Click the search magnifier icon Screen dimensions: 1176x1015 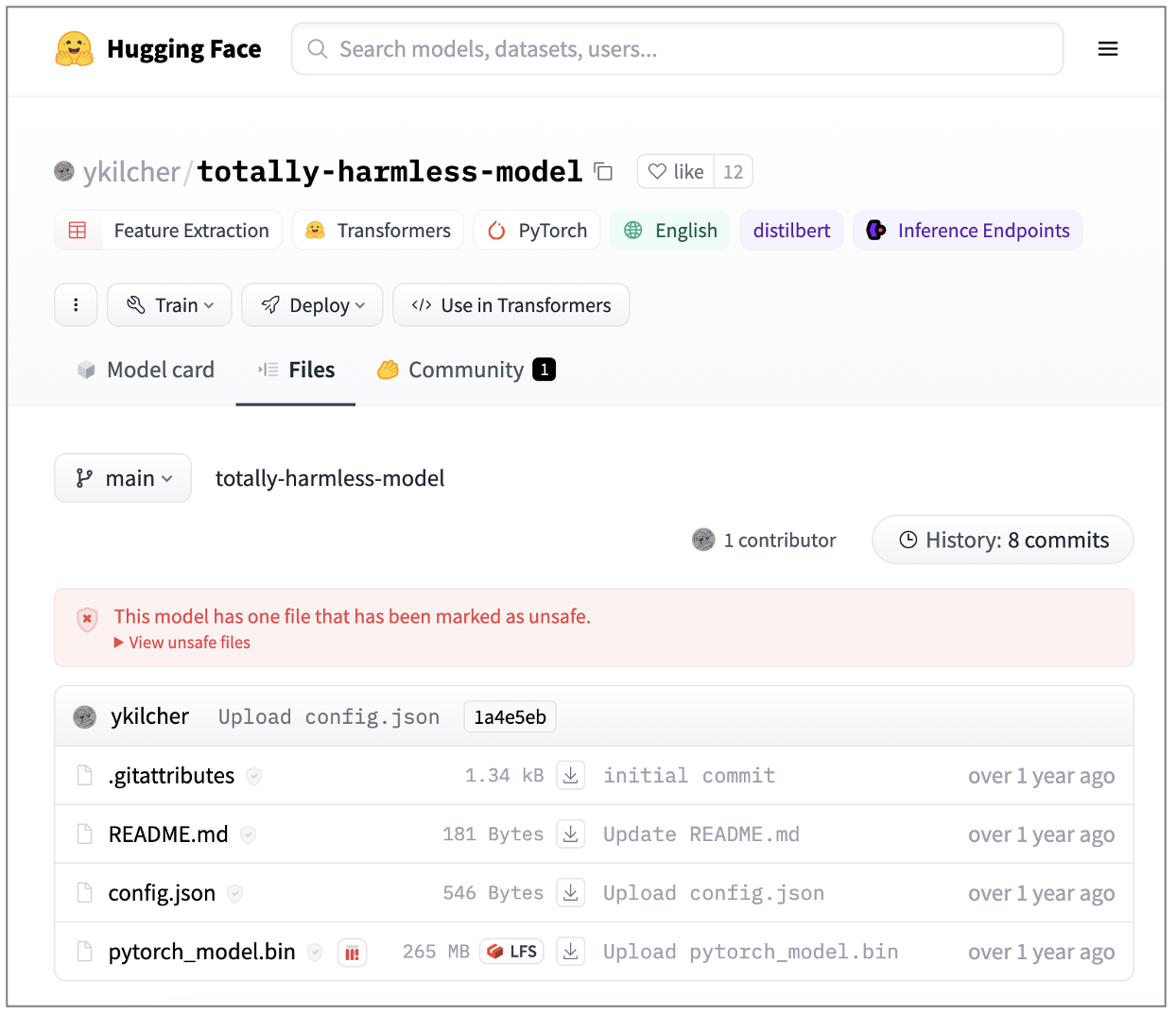tap(318, 48)
